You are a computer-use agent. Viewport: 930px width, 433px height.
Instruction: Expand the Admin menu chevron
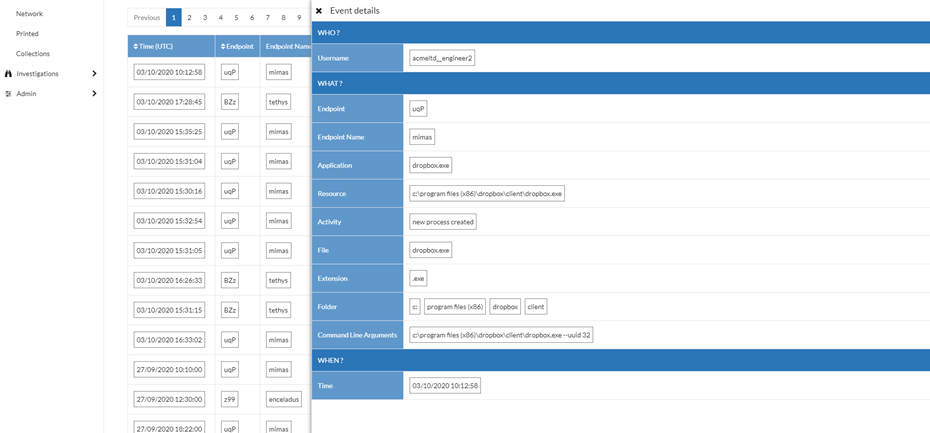click(x=94, y=93)
